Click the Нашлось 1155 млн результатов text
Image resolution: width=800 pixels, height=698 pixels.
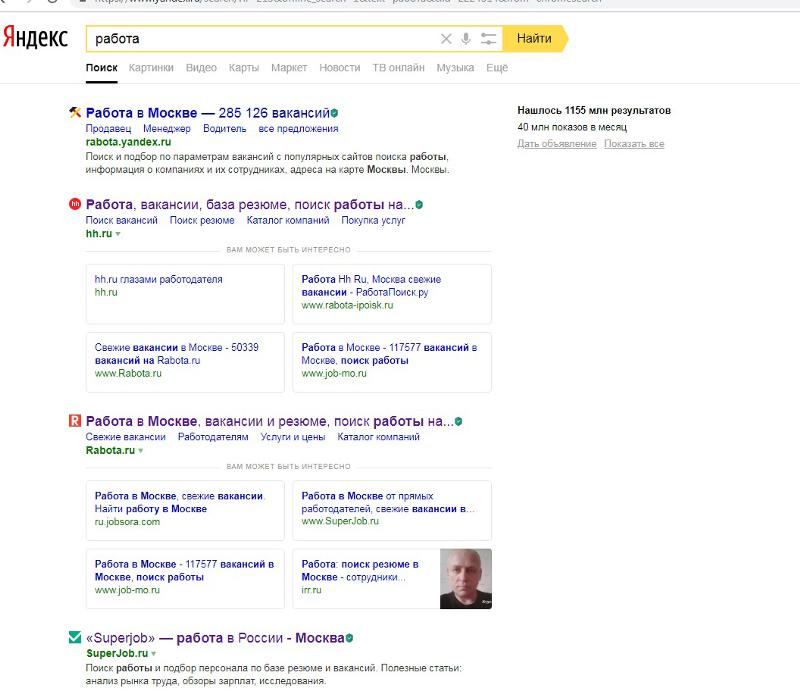594,110
